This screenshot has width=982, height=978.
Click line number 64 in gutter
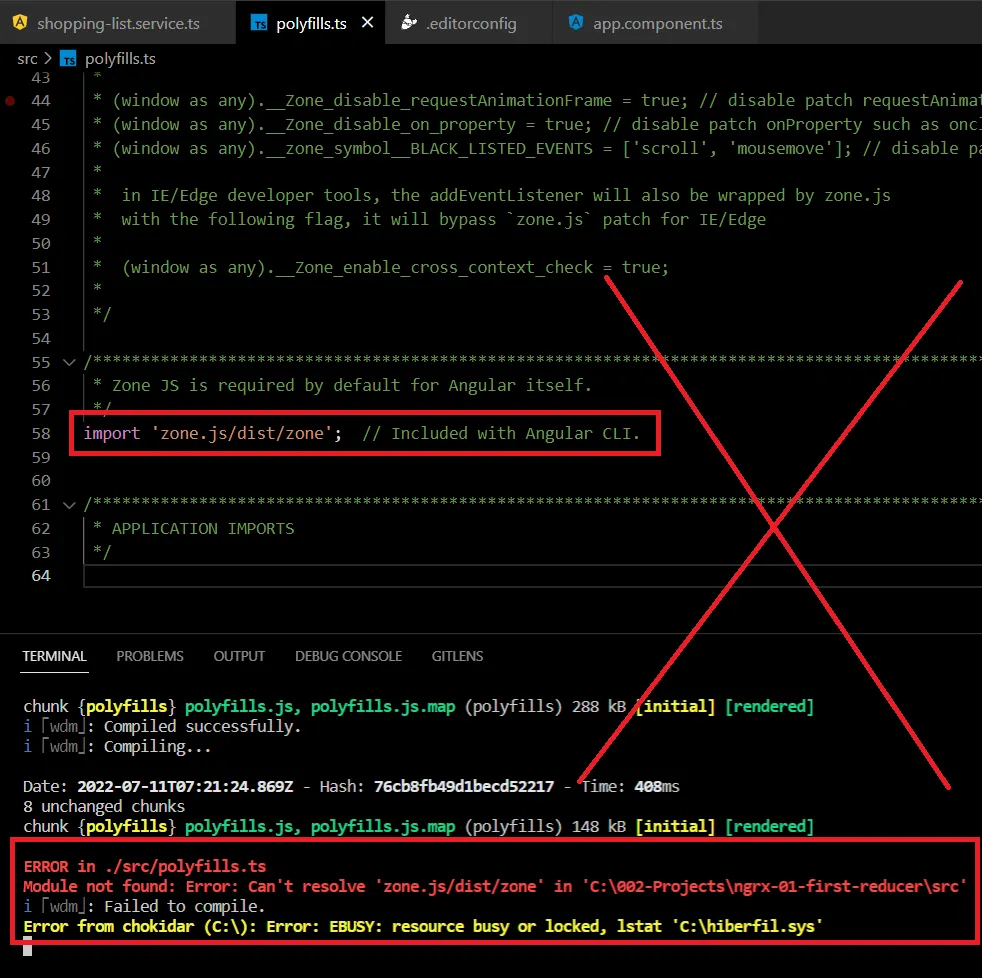tap(41, 575)
